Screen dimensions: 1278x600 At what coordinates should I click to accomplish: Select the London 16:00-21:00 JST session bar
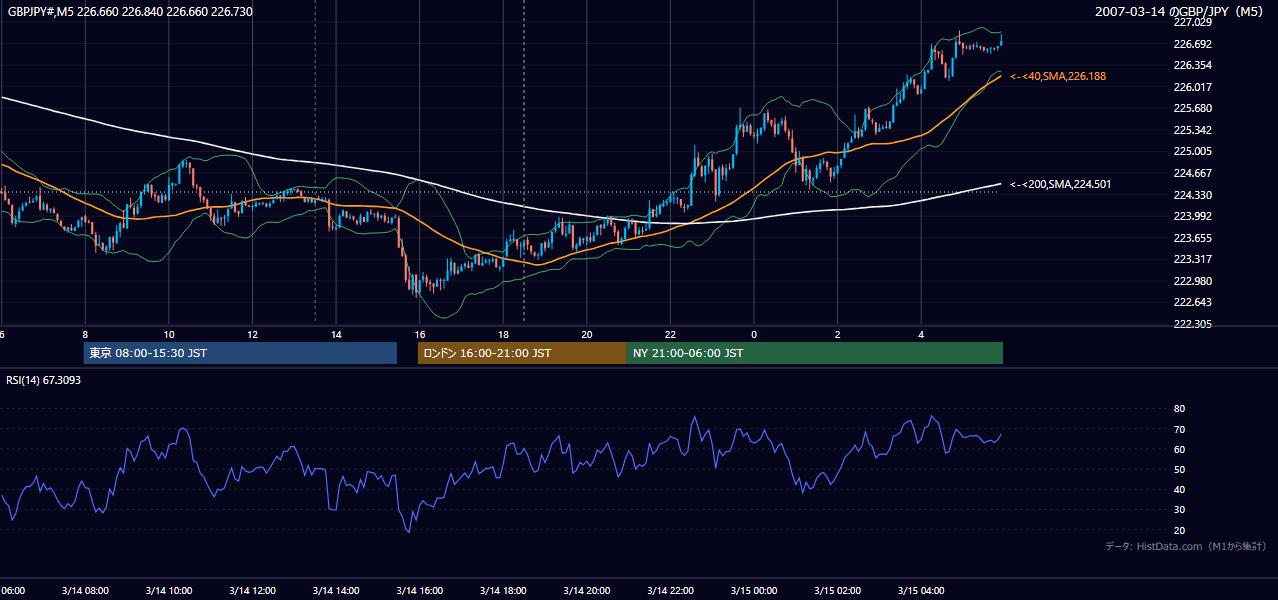(x=522, y=353)
